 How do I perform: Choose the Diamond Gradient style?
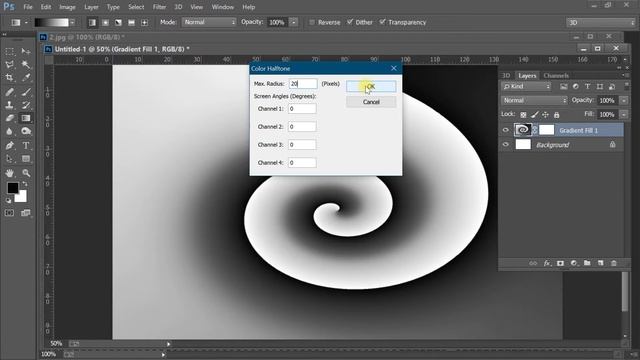coord(144,22)
